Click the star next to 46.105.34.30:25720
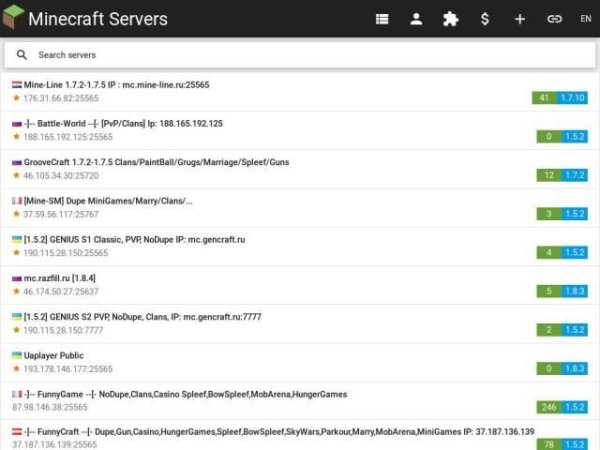The height and width of the screenshot is (450, 600). pyautogui.click(x=16, y=175)
